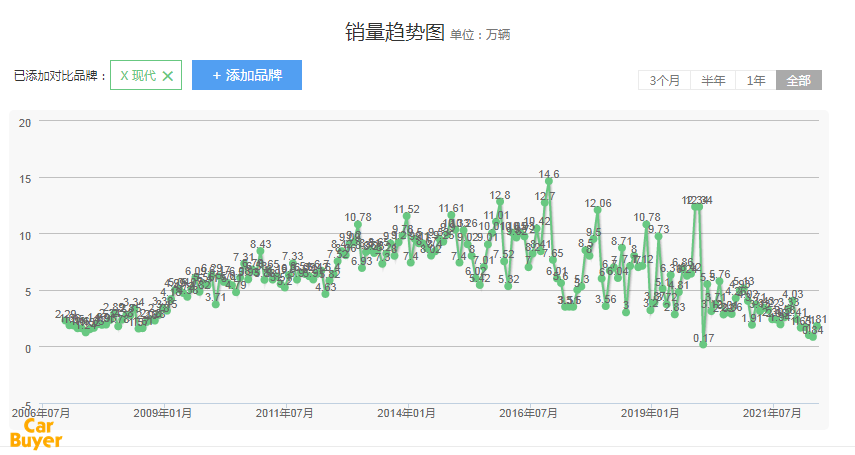Click the 添加品牌 add brand button
Viewport: 855px width, 455px height.
point(246,75)
